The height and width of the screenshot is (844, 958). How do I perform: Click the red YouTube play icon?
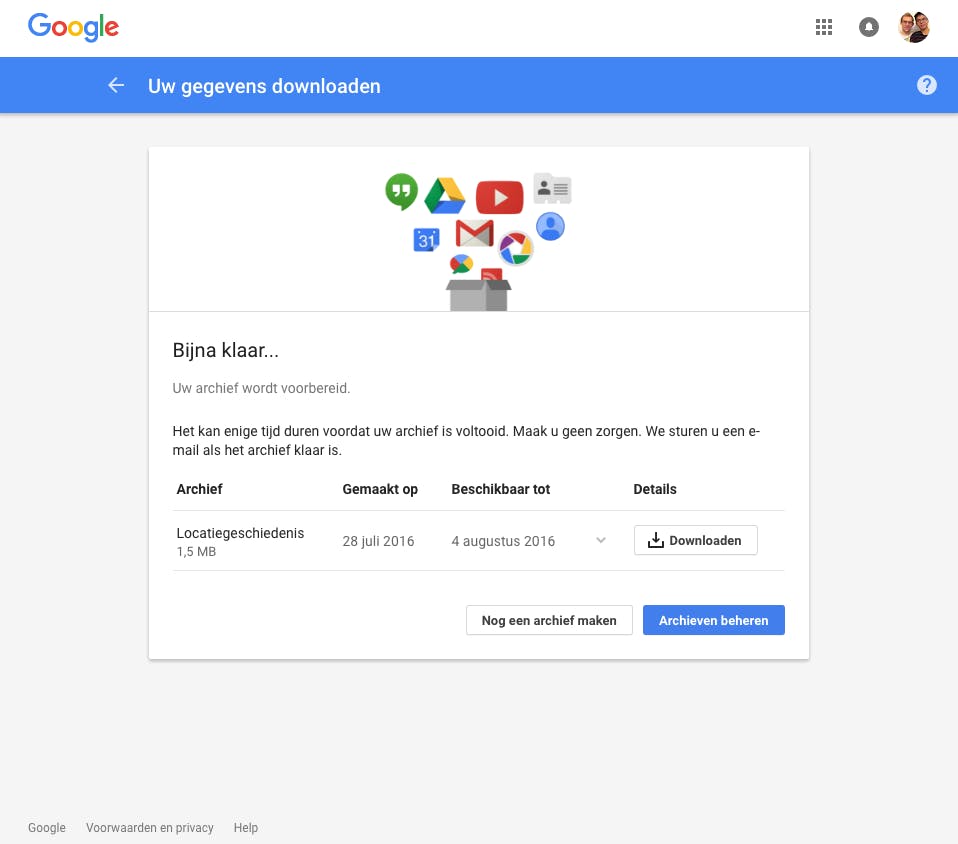point(500,197)
